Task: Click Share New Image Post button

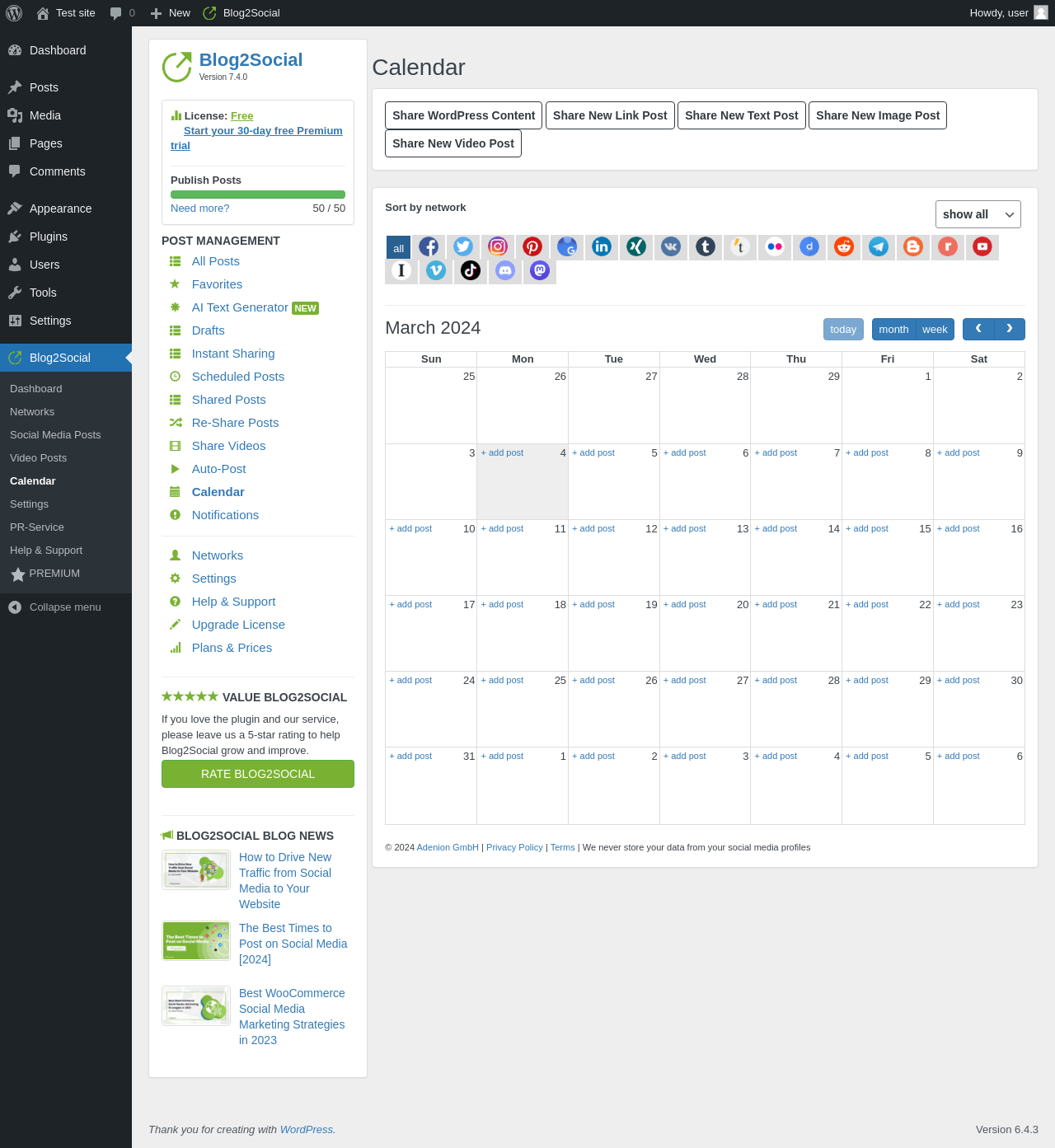Action: click(878, 115)
